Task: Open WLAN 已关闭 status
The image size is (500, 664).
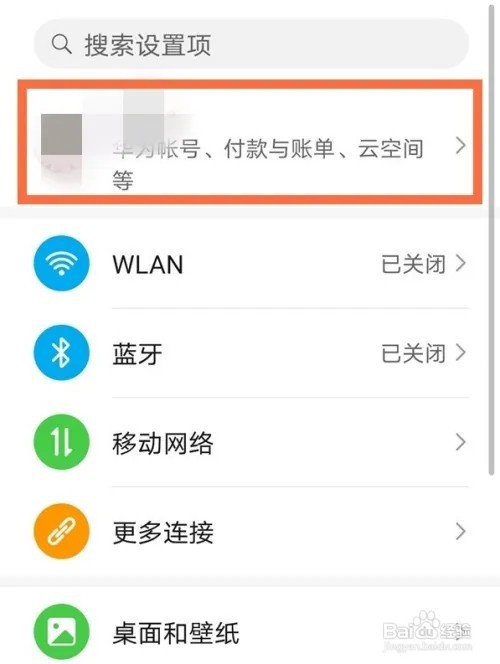Action: click(x=413, y=264)
